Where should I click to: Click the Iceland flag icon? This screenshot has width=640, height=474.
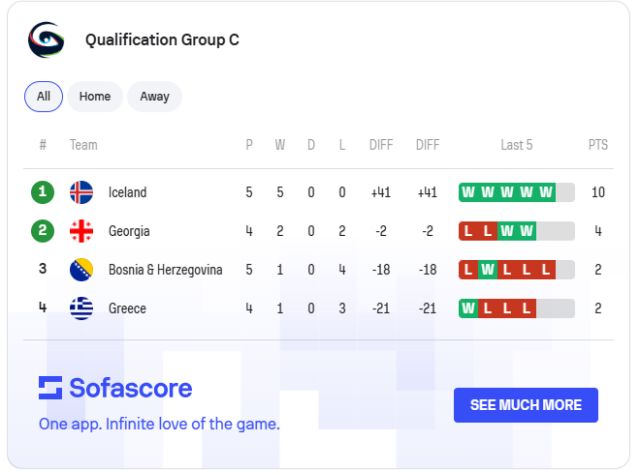coord(81,192)
